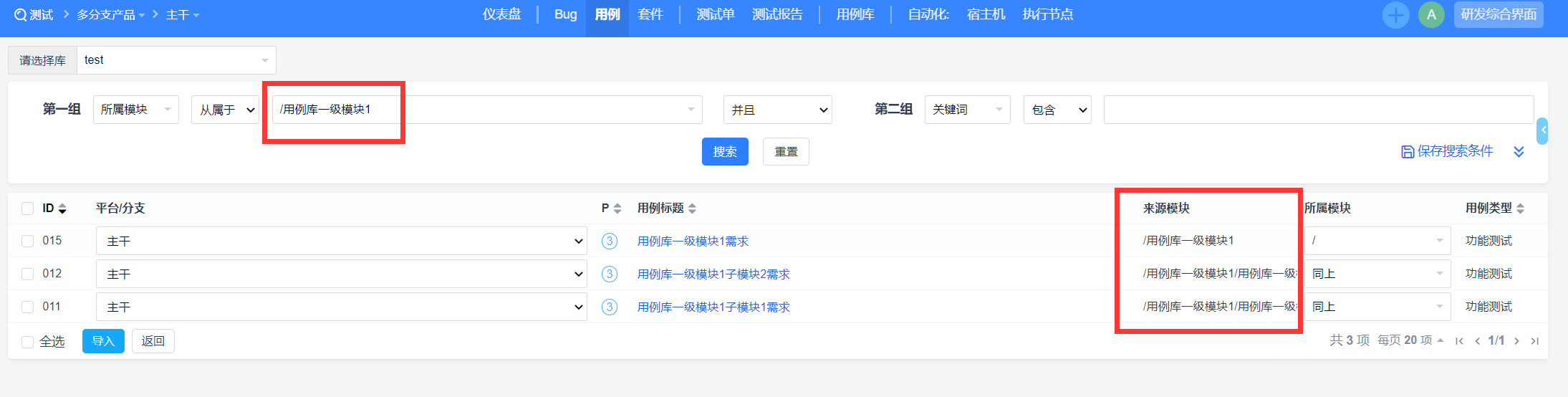Screen dimensions: 1568x397
Task: Check the box for case 015
Action: 28,241
